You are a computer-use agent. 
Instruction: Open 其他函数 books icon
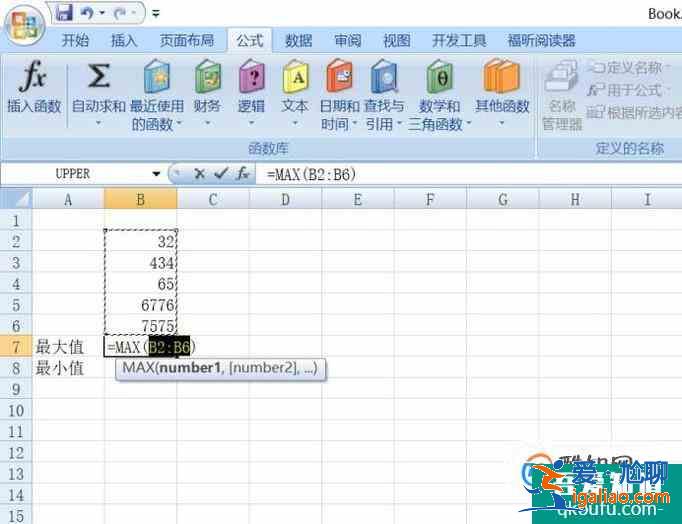(501, 77)
